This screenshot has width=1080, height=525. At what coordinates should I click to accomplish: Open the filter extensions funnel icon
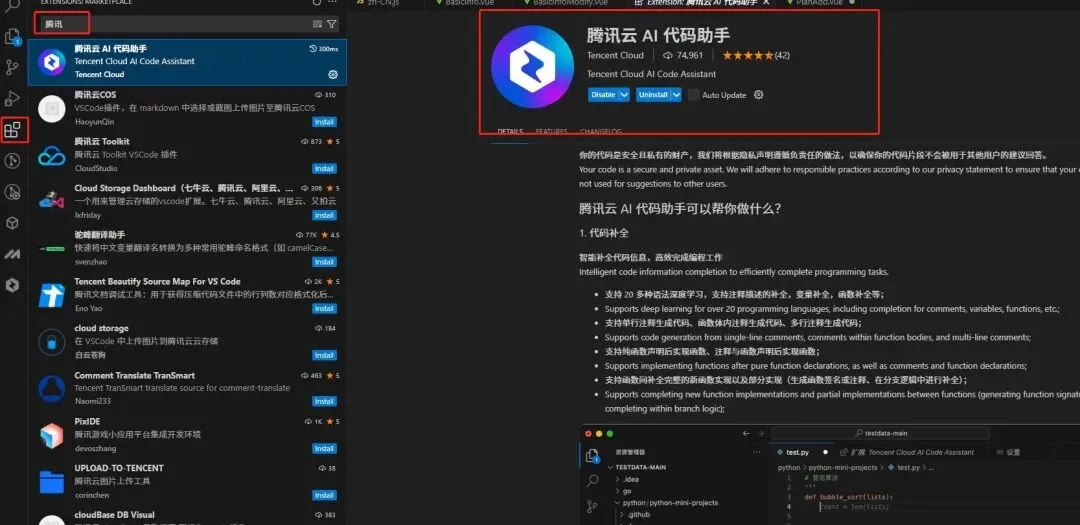coord(332,24)
